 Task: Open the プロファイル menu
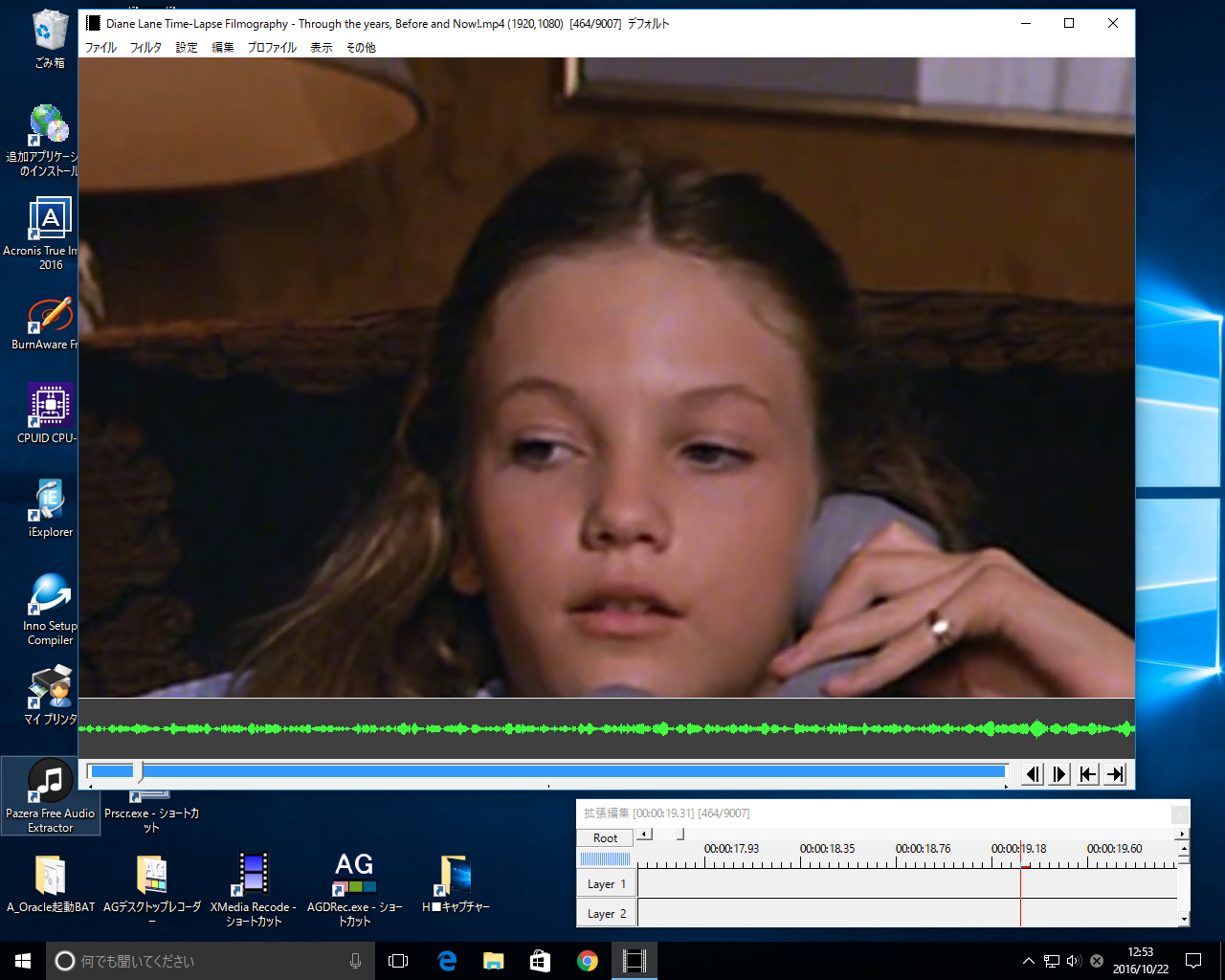pyautogui.click(x=272, y=47)
